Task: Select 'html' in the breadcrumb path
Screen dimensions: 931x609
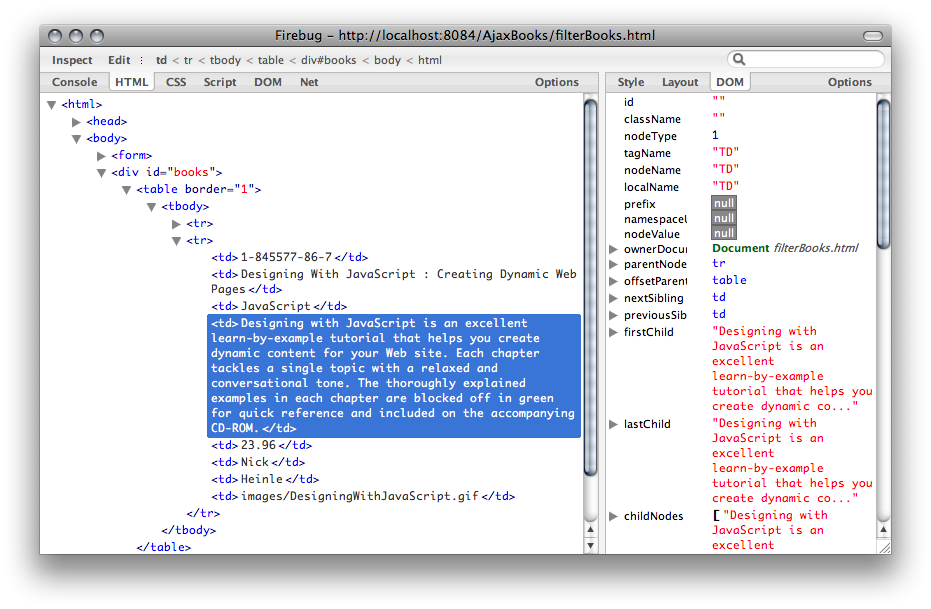Action: pos(430,60)
